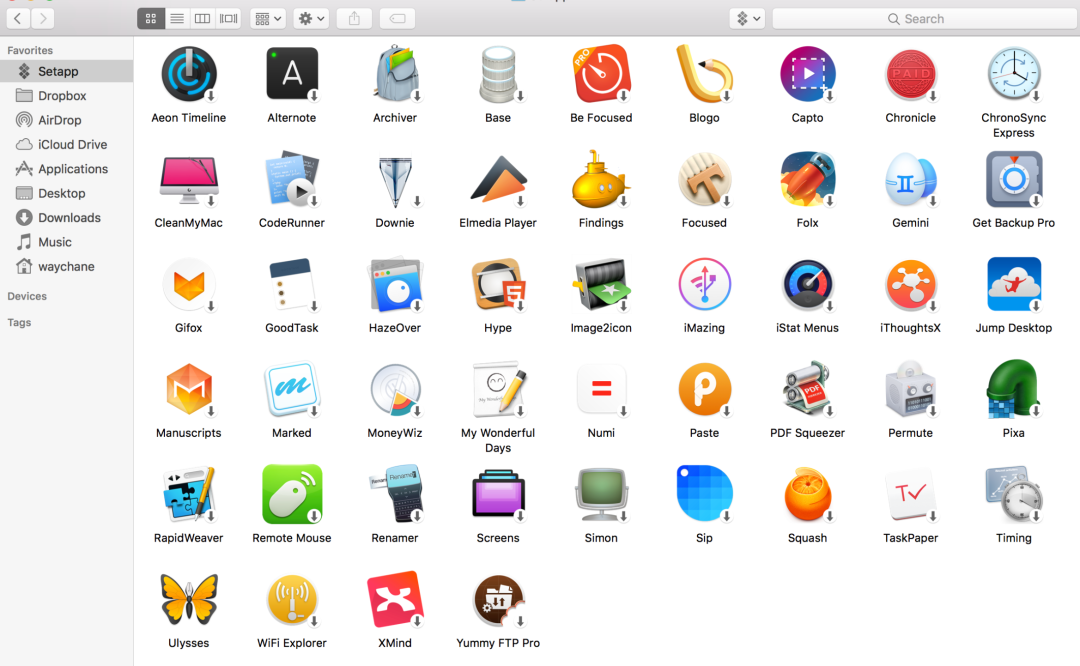Click the Search field
The image size is (1080, 666).
pos(924,19)
